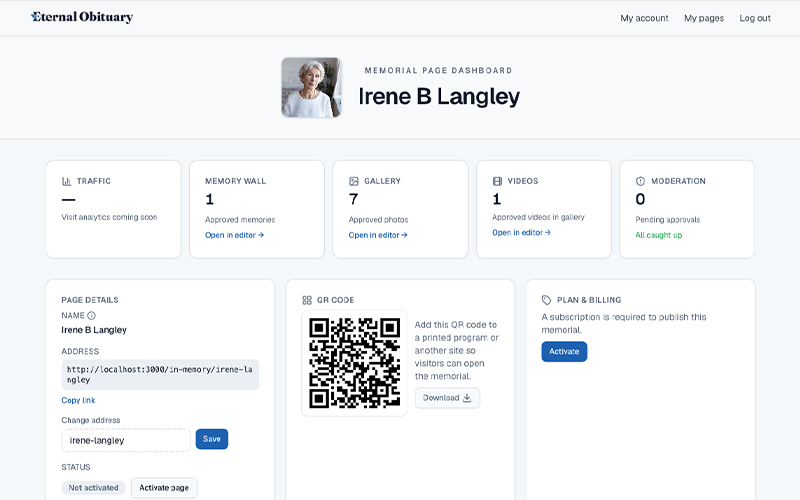Open Videos in editor link

[x=521, y=233]
